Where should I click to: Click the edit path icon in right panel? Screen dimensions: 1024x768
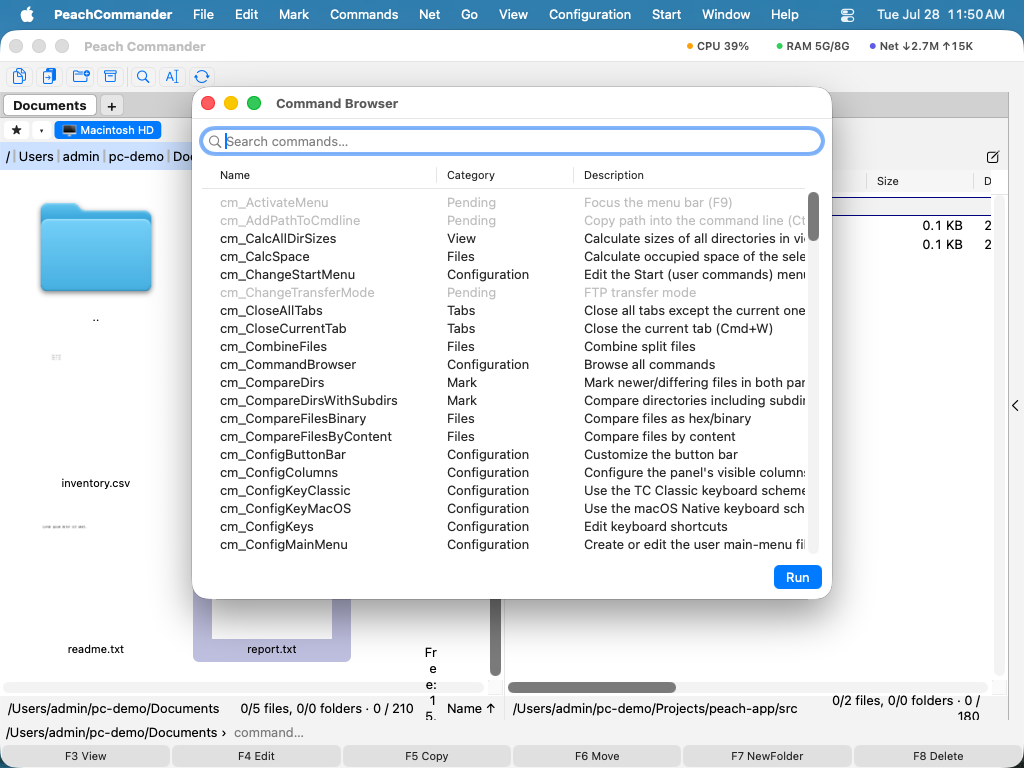point(993,157)
